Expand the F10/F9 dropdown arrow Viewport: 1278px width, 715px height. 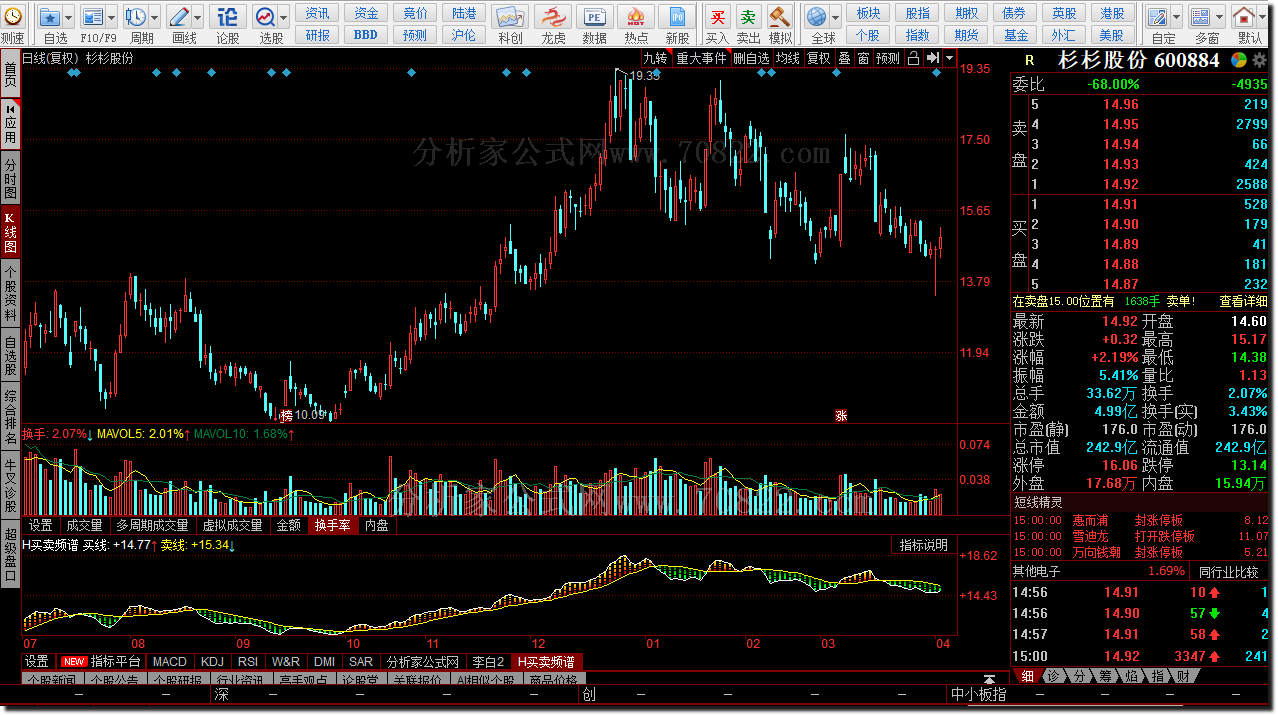tap(111, 17)
